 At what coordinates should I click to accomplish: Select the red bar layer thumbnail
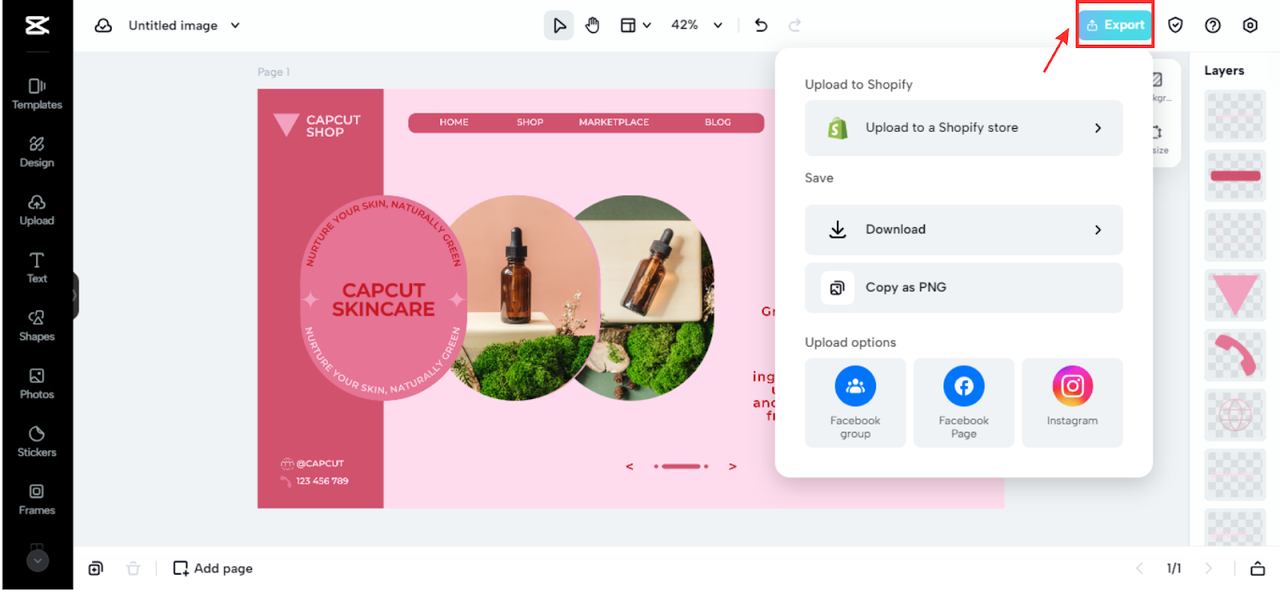(1235, 175)
